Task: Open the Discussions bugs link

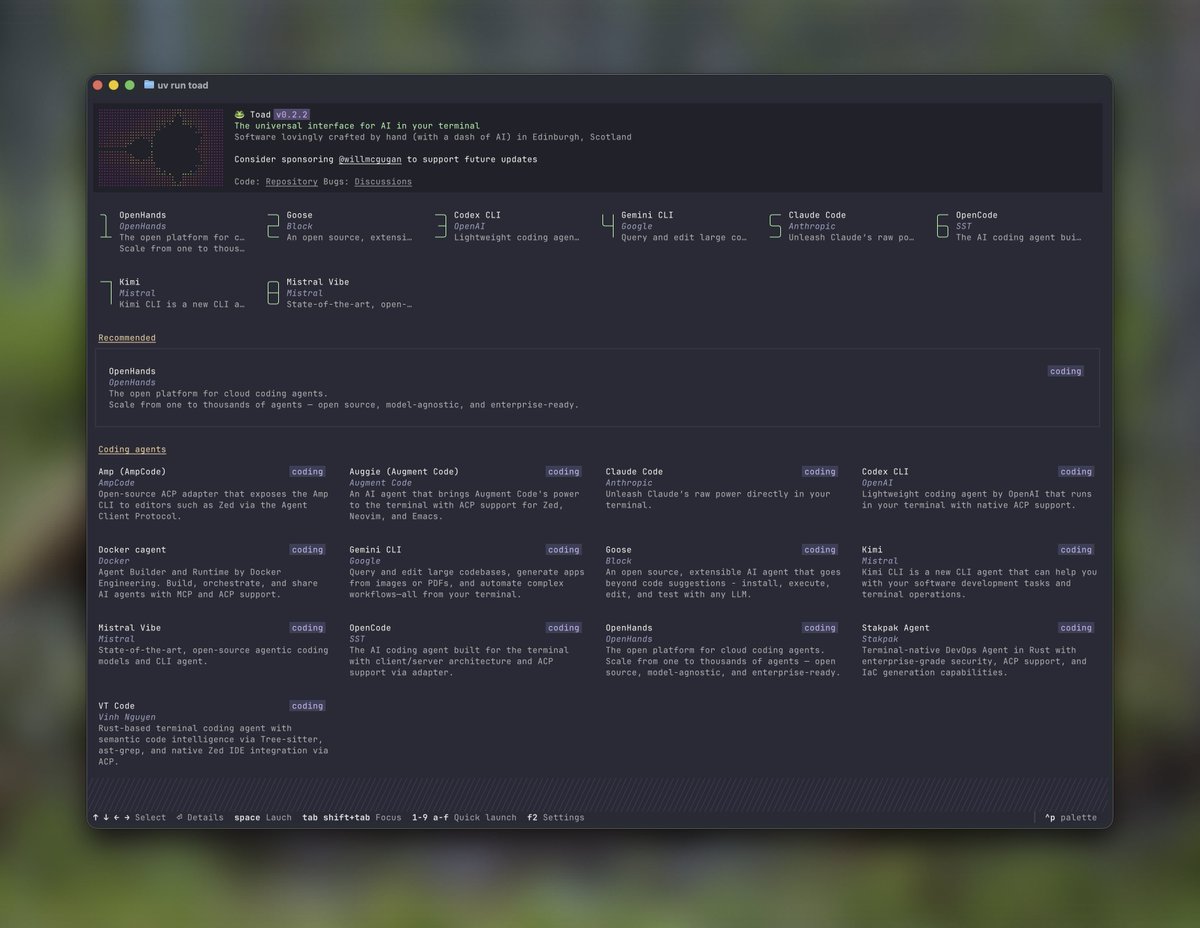Action: coord(383,182)
